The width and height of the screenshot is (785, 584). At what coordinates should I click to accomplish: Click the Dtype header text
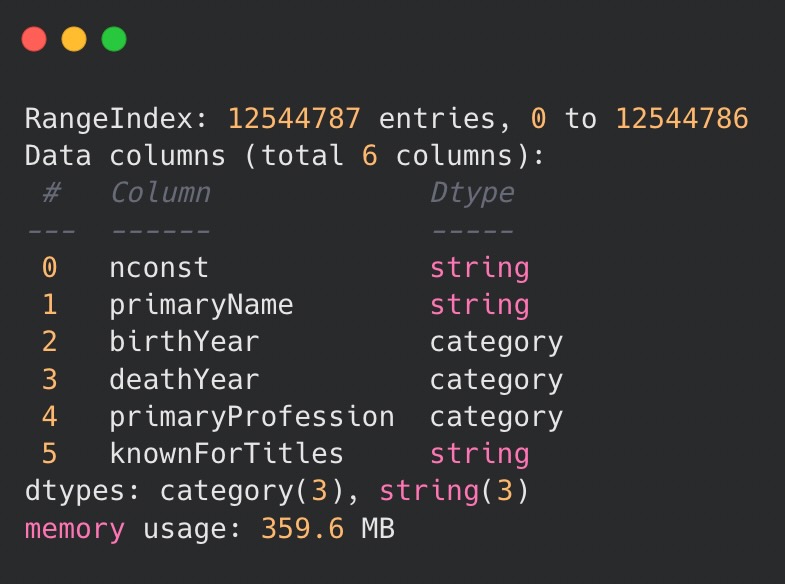tap(473, 193)
